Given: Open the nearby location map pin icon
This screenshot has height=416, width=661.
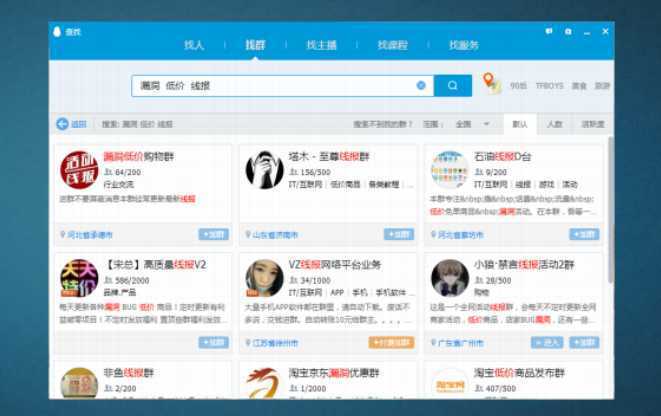Looking at the screenshot, I should pyautogui.click(x=492, y=83).
